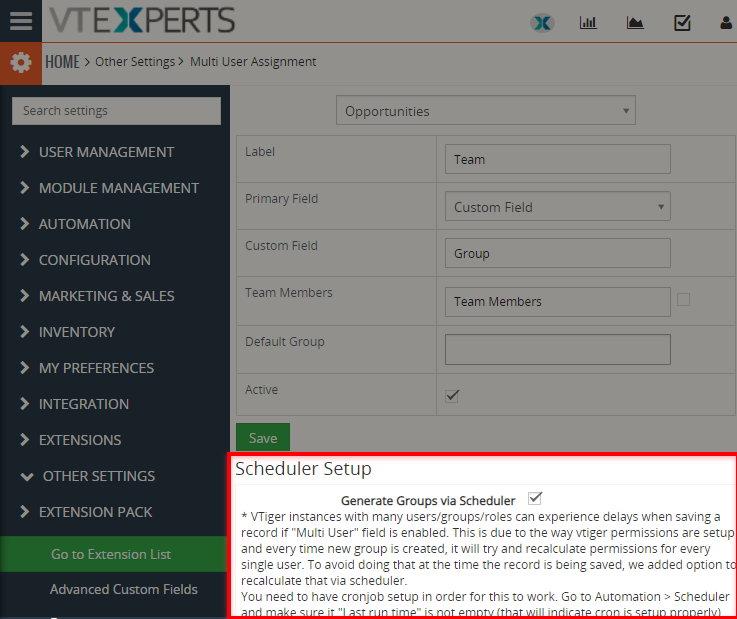
Task: Expand CONFIGURATION section
Action: click(x=85, y=260)
